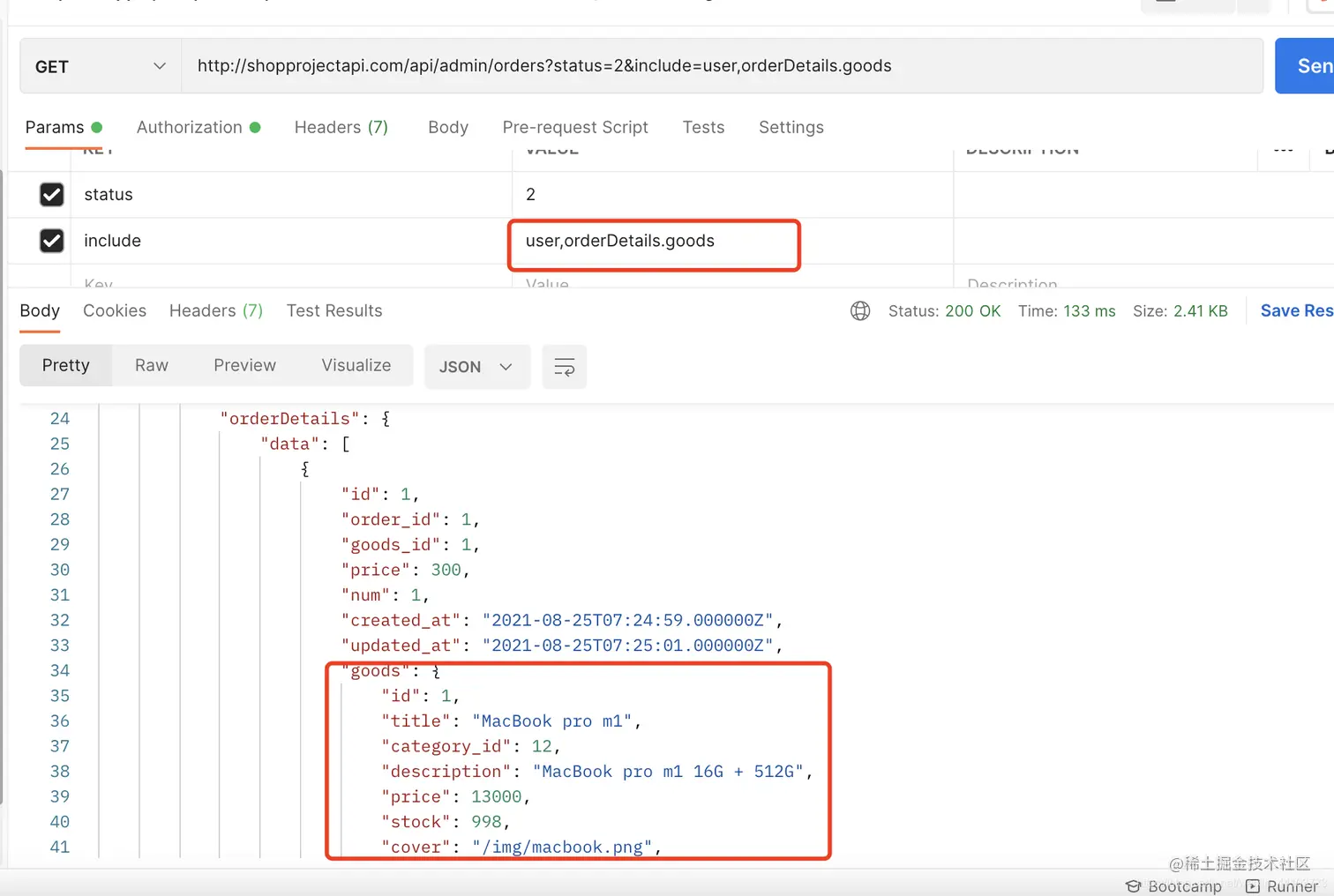Open the JSON format dropdown

pyautogui.click(x=476, y=366)
